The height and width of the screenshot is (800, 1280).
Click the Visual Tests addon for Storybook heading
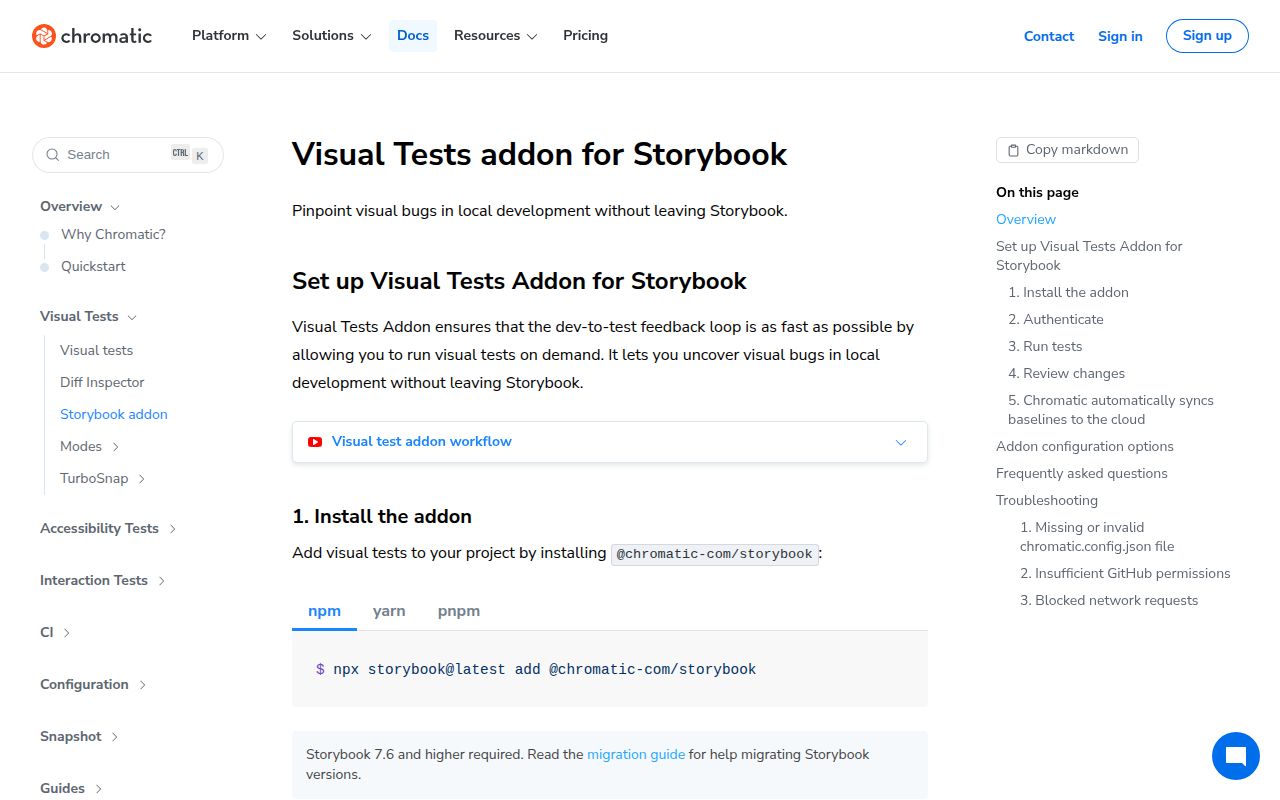[x=540, y=155]
